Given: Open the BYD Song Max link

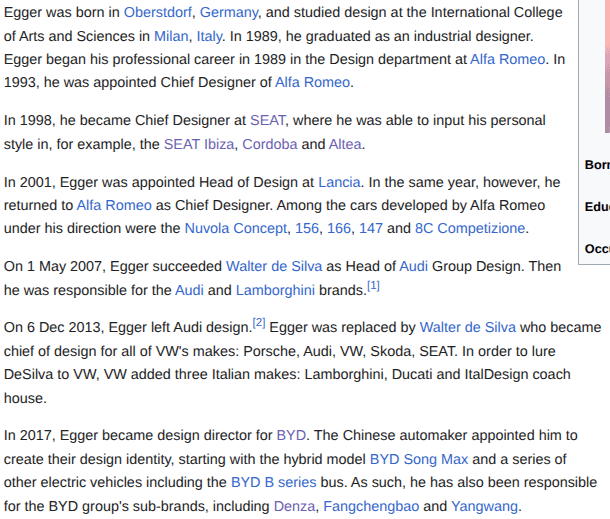Looking at the screenshot, I should pyautogui.click(x=419, y=459).
